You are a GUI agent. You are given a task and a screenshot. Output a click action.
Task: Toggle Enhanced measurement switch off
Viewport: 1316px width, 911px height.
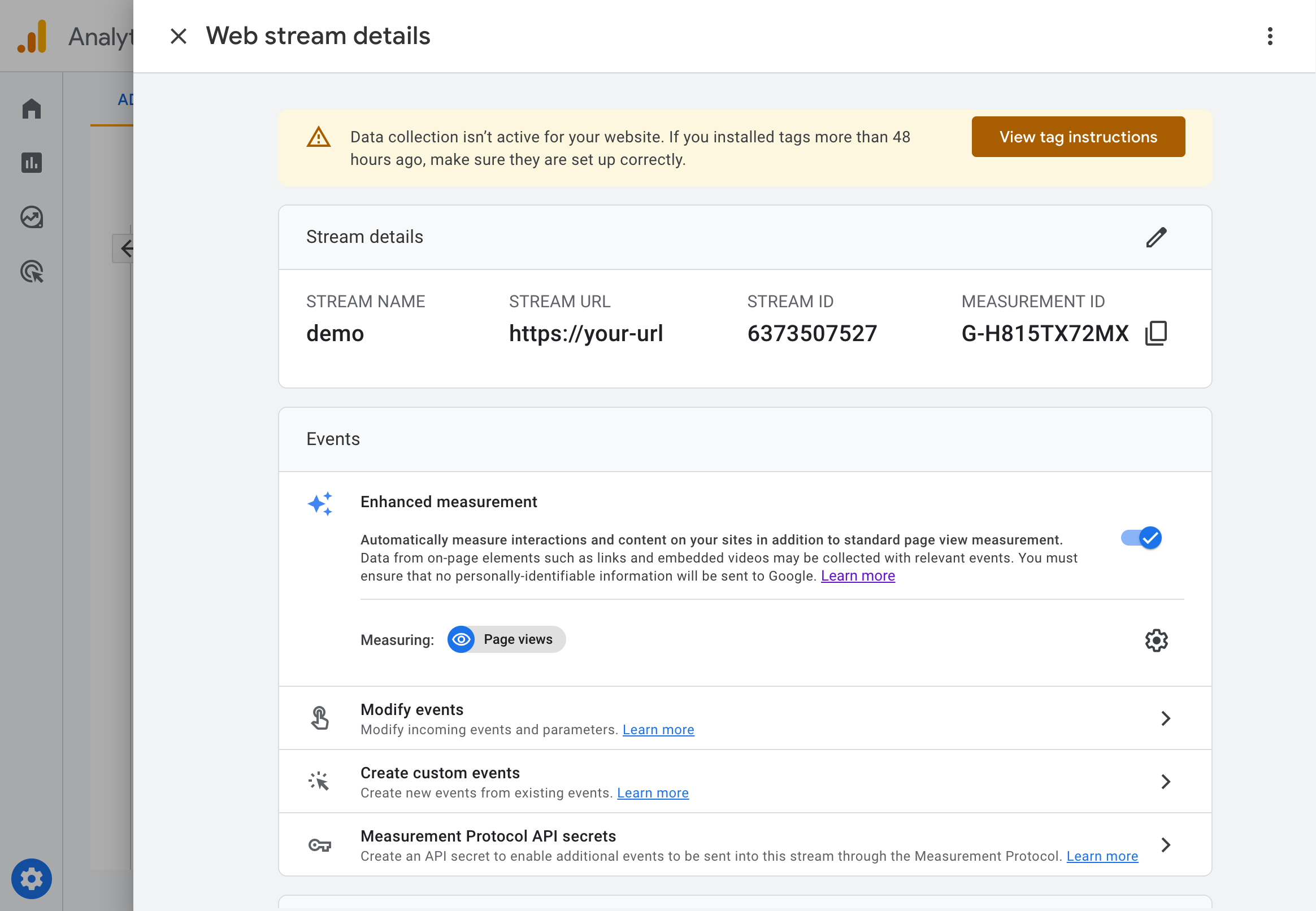point(1141,538)
